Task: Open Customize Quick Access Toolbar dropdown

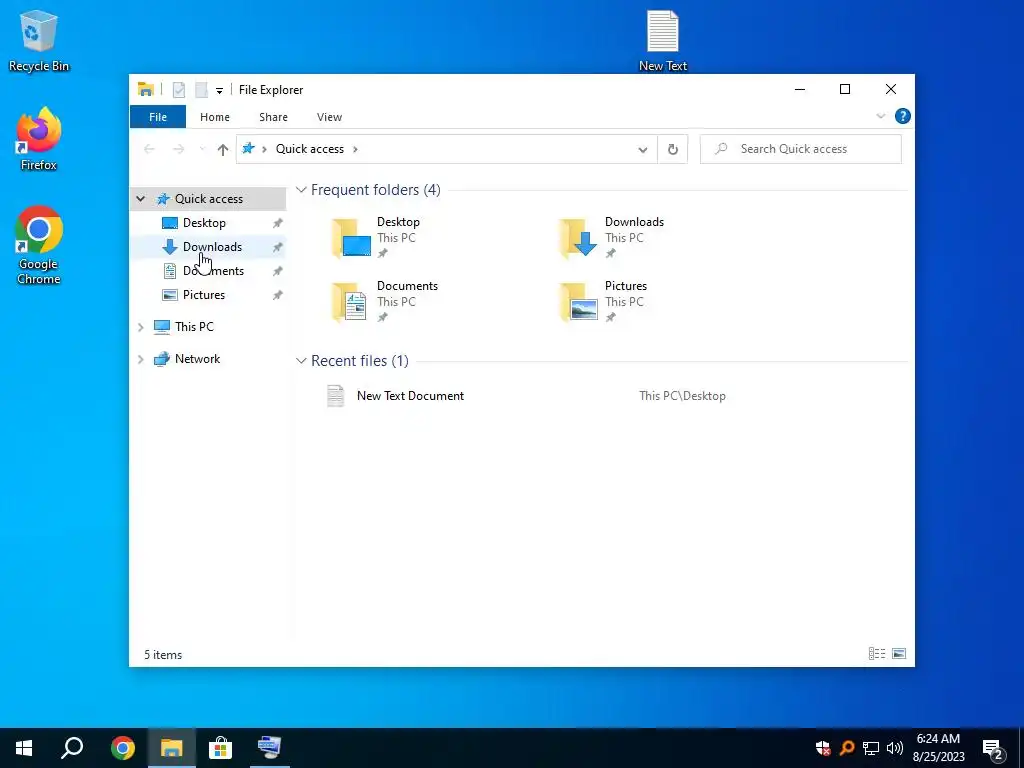Action: coord(219,91)
